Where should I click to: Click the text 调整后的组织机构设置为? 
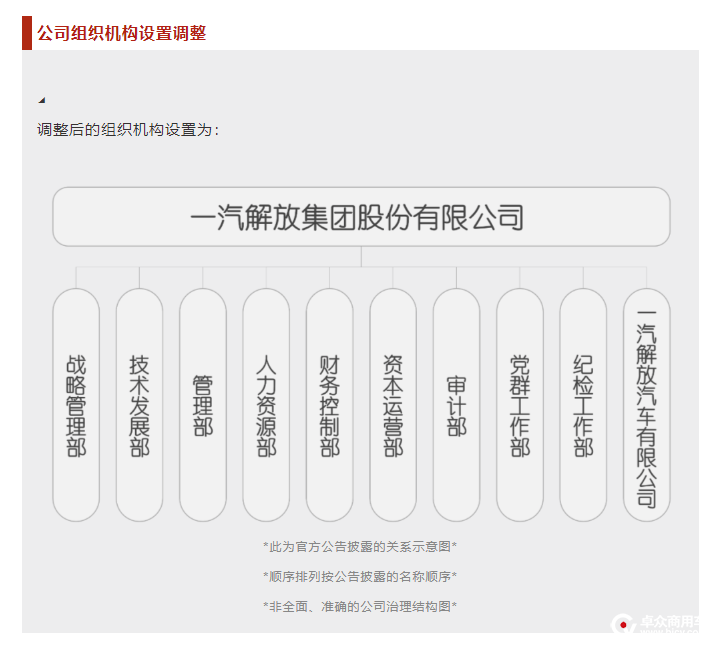(127, 130)
